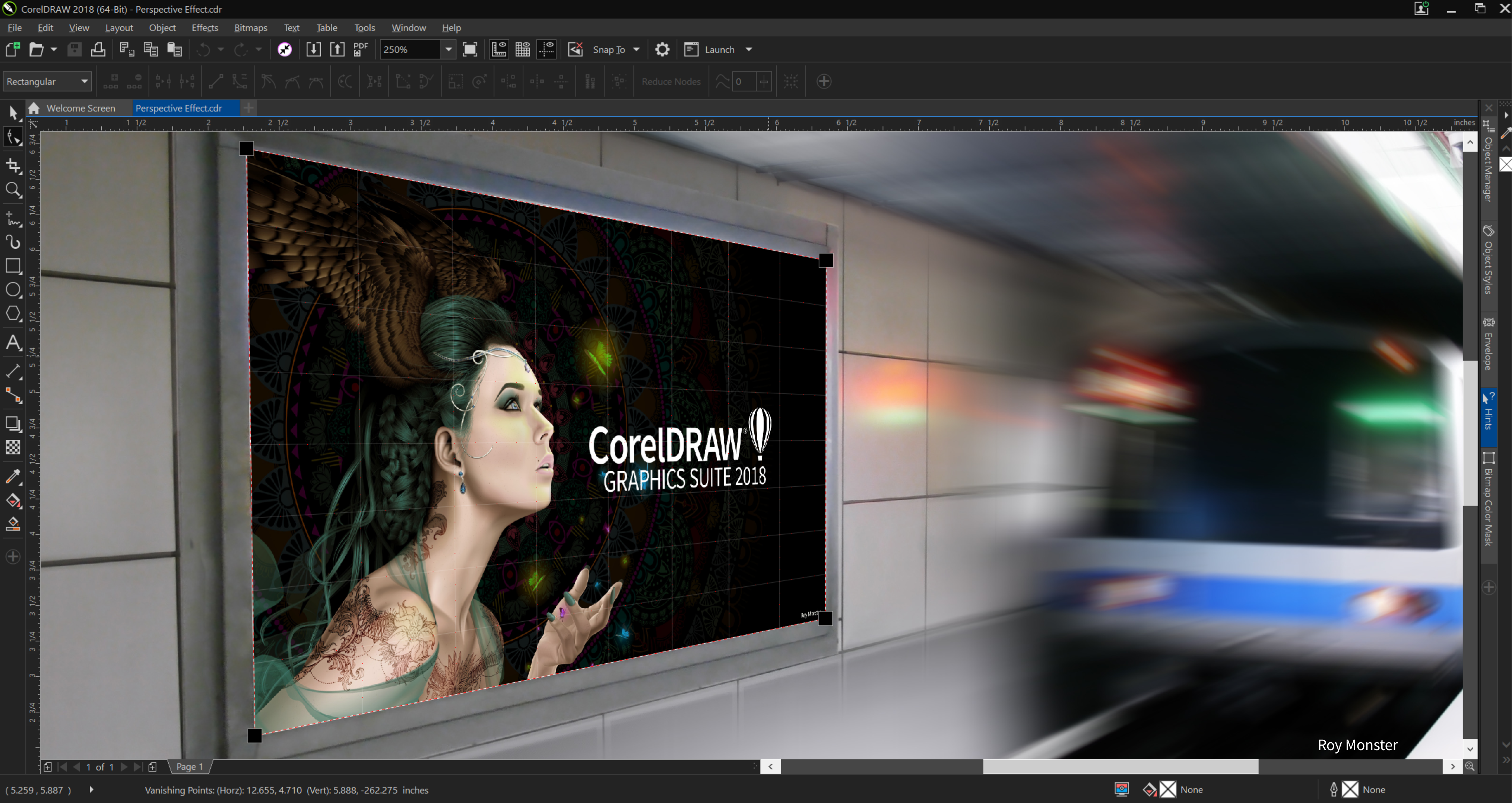Image resolution: width=1512 pixels, height=803 pixels.
Task: Select the Parallel Dimension tool
Action: 13,371
